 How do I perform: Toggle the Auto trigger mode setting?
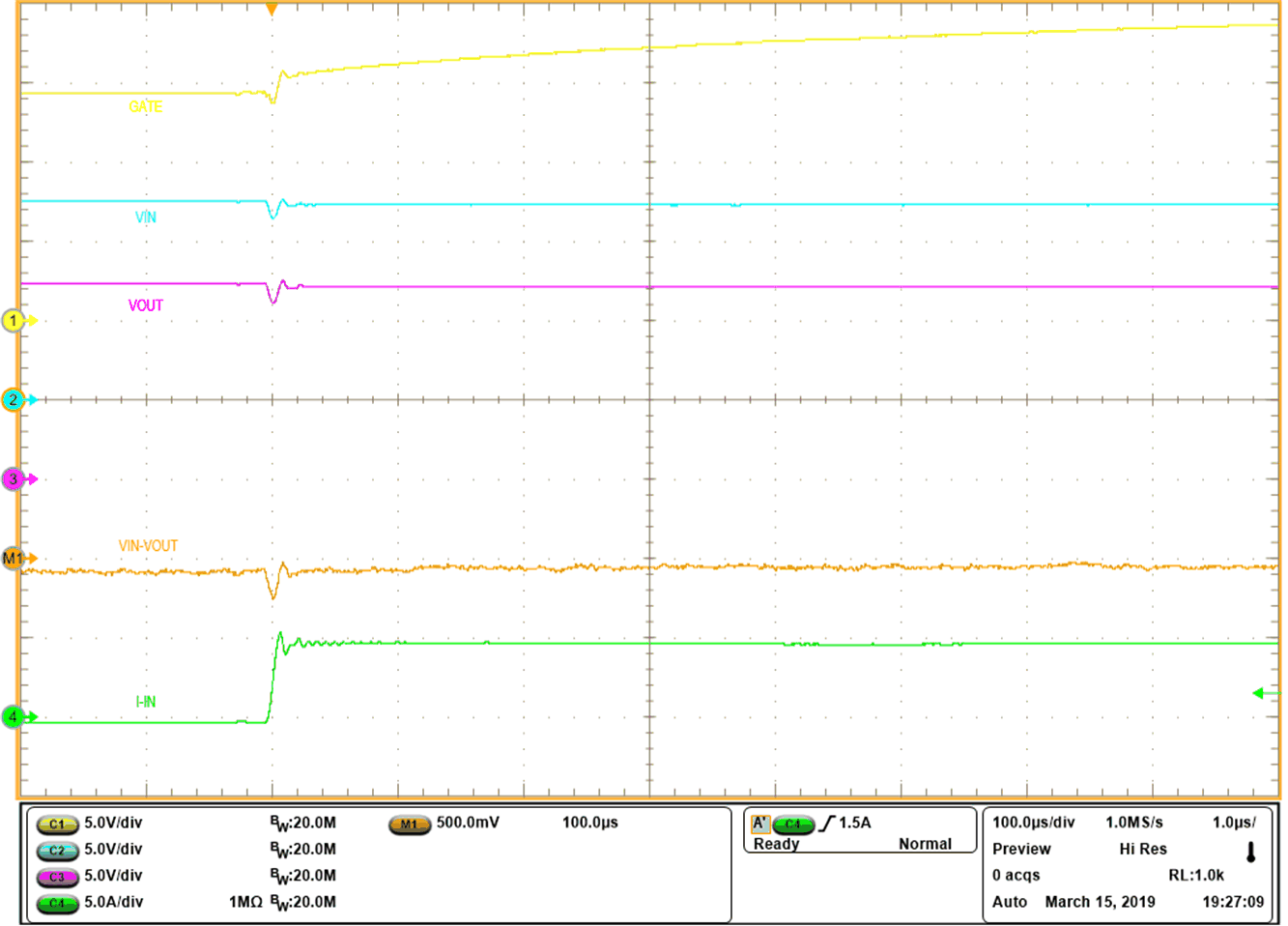click(x=1011, y=901)
